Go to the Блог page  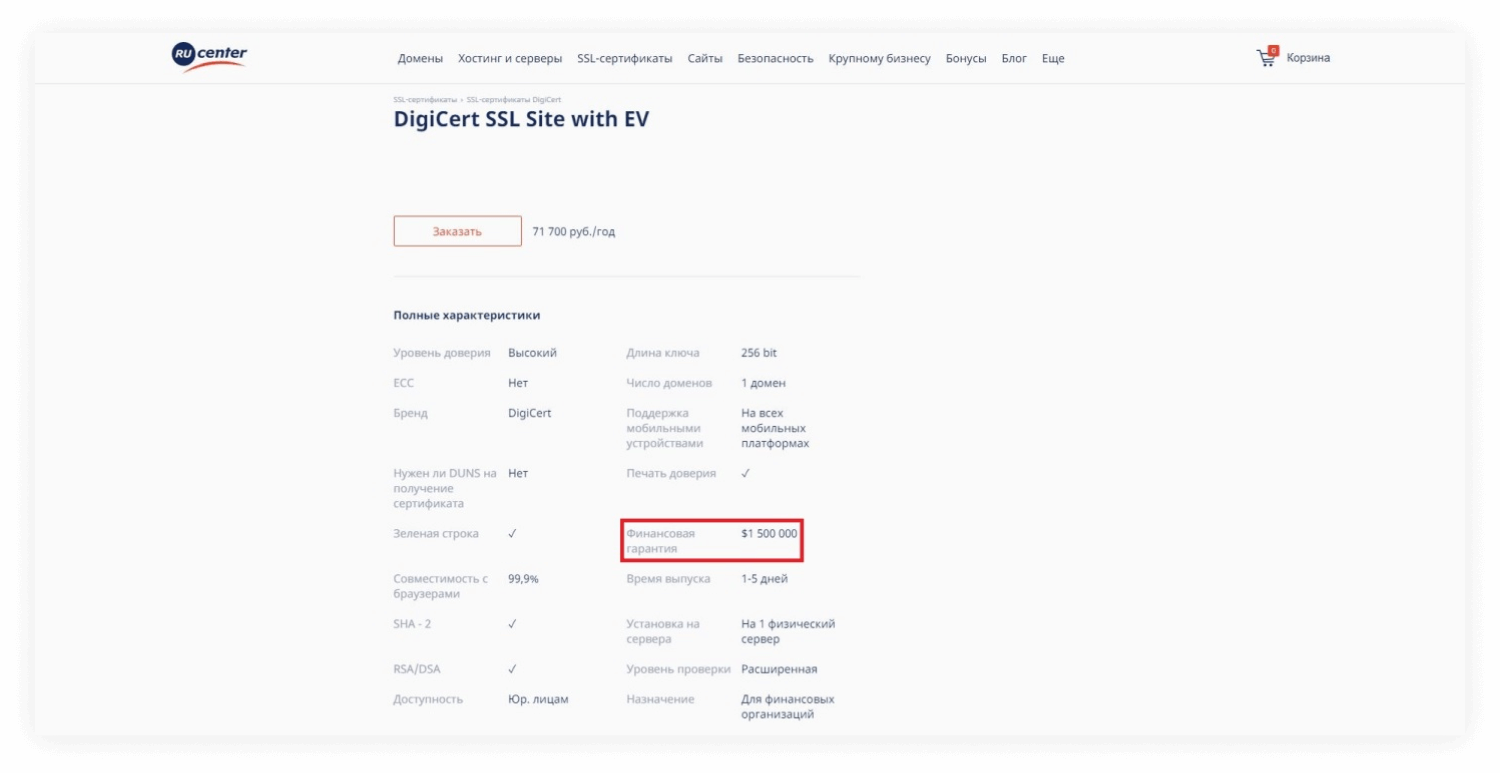(1014, 59)
